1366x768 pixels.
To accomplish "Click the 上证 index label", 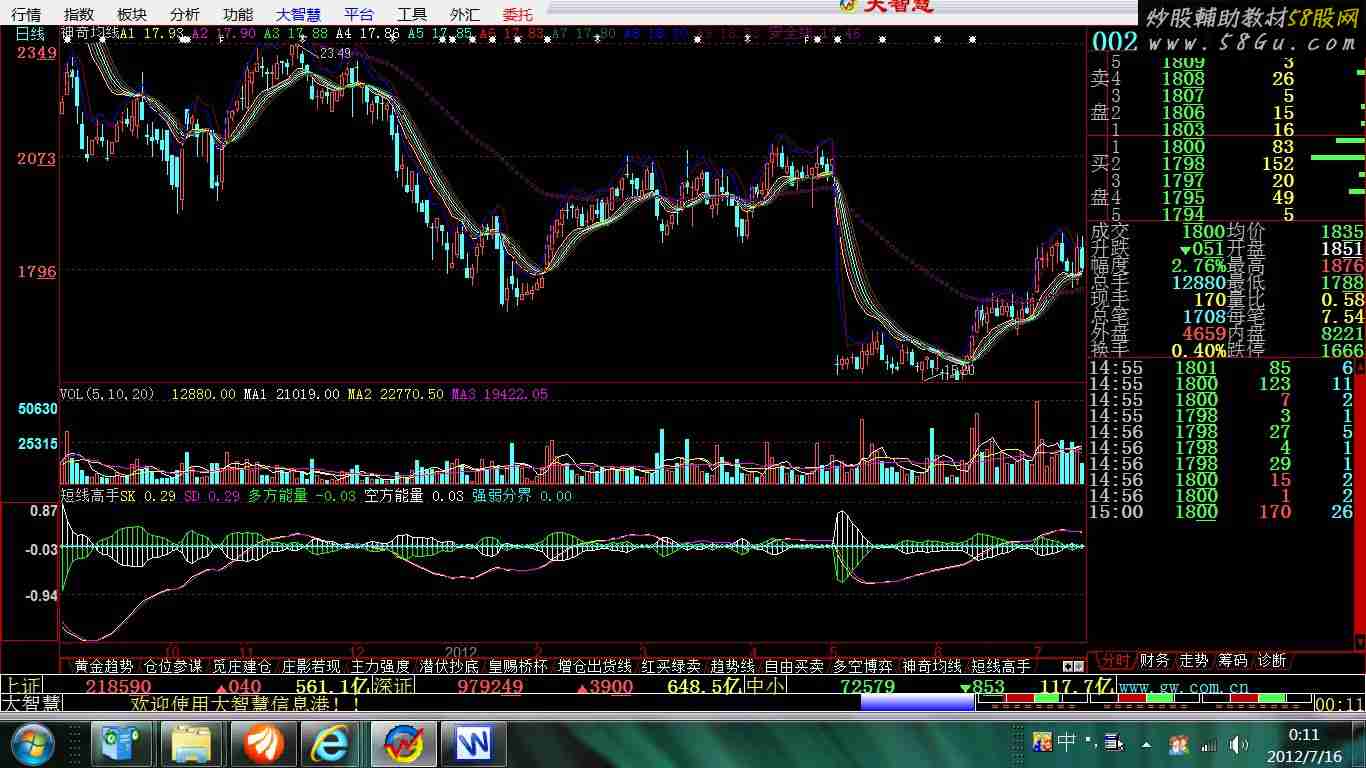I will coord(22,686).
